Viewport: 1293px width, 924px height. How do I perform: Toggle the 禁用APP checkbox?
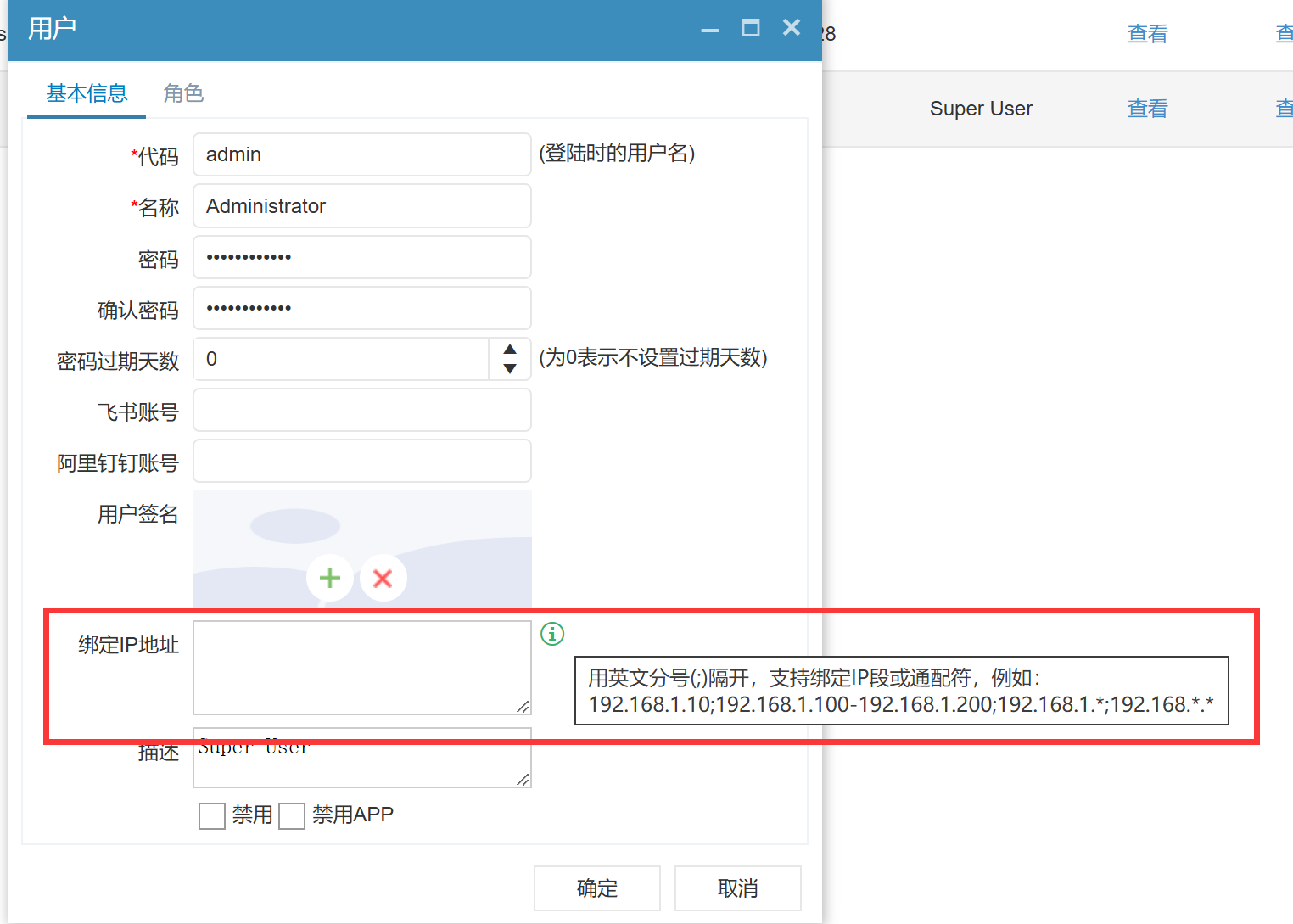click(292, 815)
